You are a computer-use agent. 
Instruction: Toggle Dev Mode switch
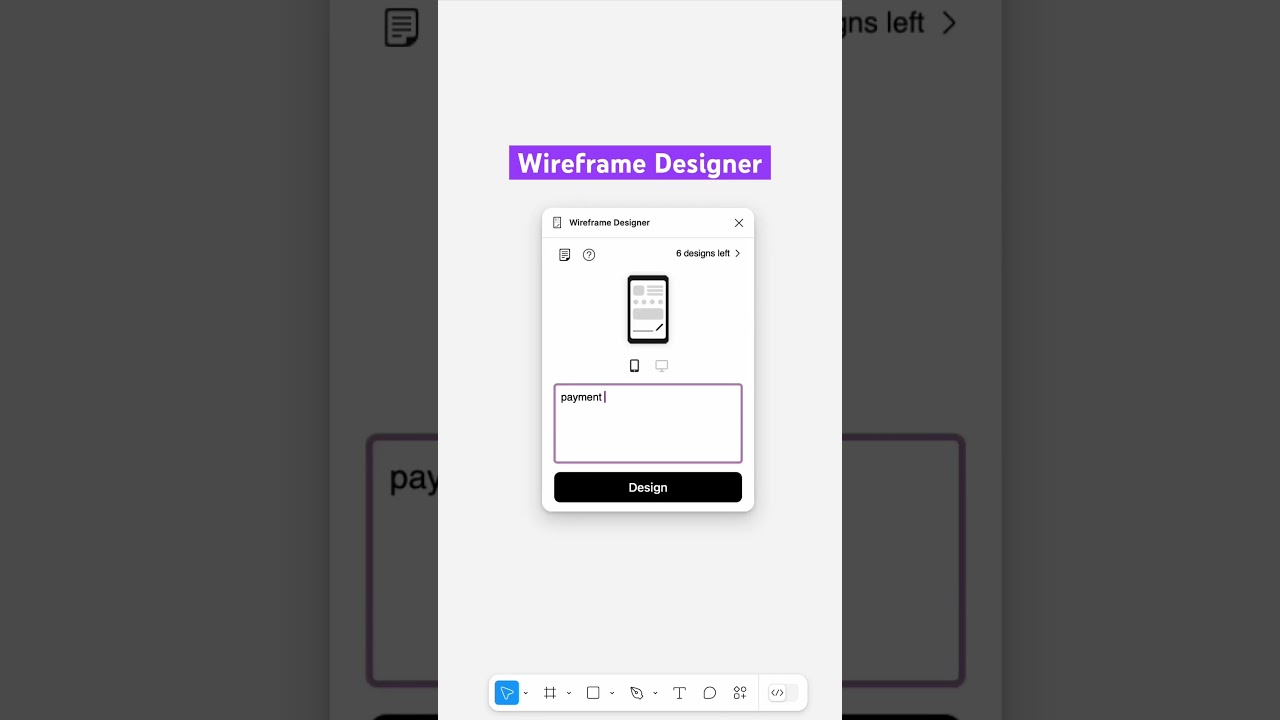(783, 693)
